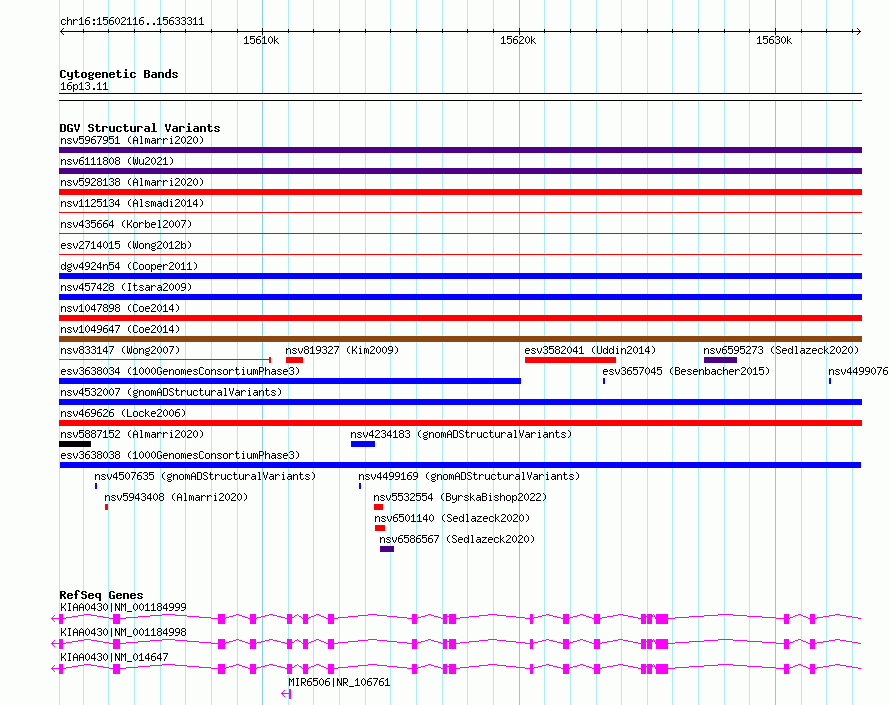
Task: Open the nsv5928138 (Almarri2020) variant label
Action: click(x=132, y=182)
